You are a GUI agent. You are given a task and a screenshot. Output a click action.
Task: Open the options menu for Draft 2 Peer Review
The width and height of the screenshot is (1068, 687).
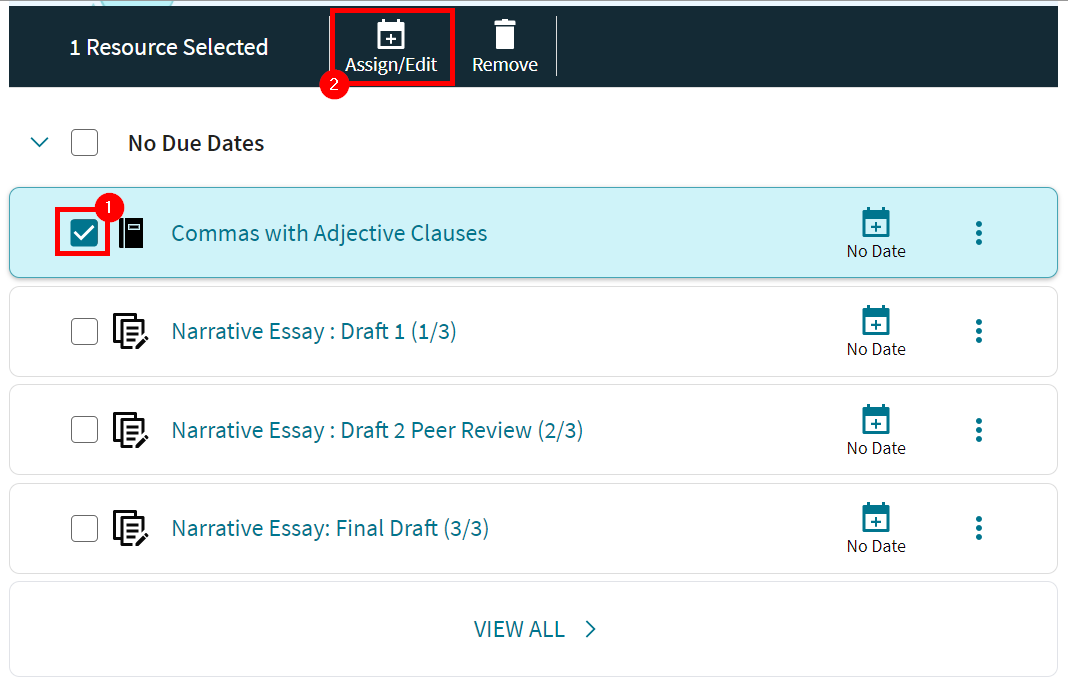click(978, 429)
